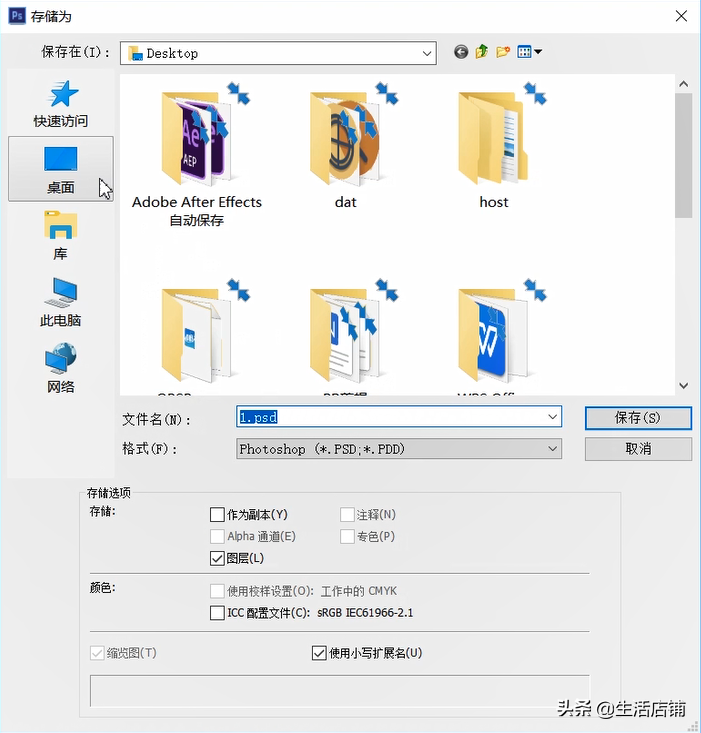
Task: Click the file list scrollbar down arrow
Action: tap(684, 385)
